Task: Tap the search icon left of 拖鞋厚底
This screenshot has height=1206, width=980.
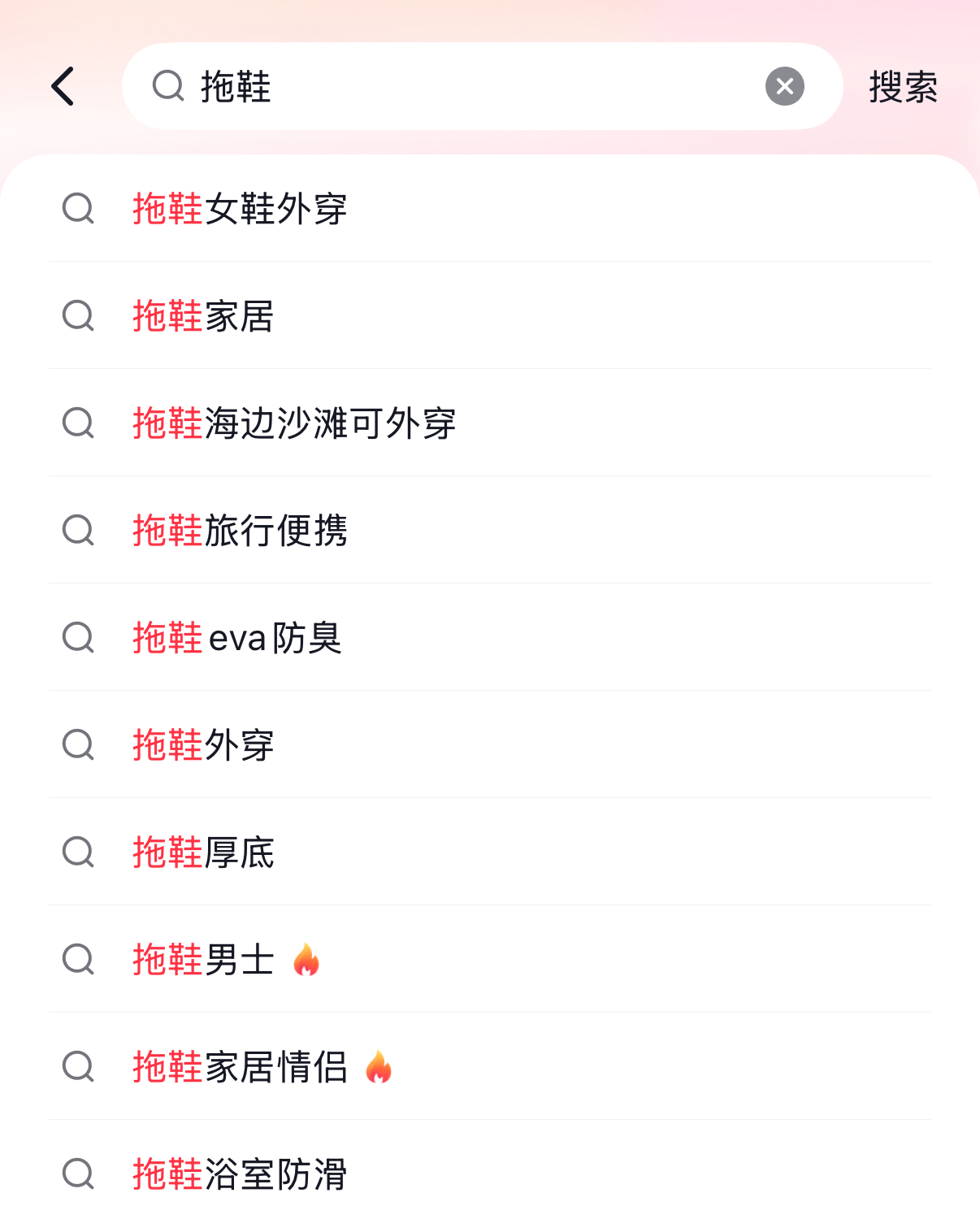Action: (x=78, y=852)
